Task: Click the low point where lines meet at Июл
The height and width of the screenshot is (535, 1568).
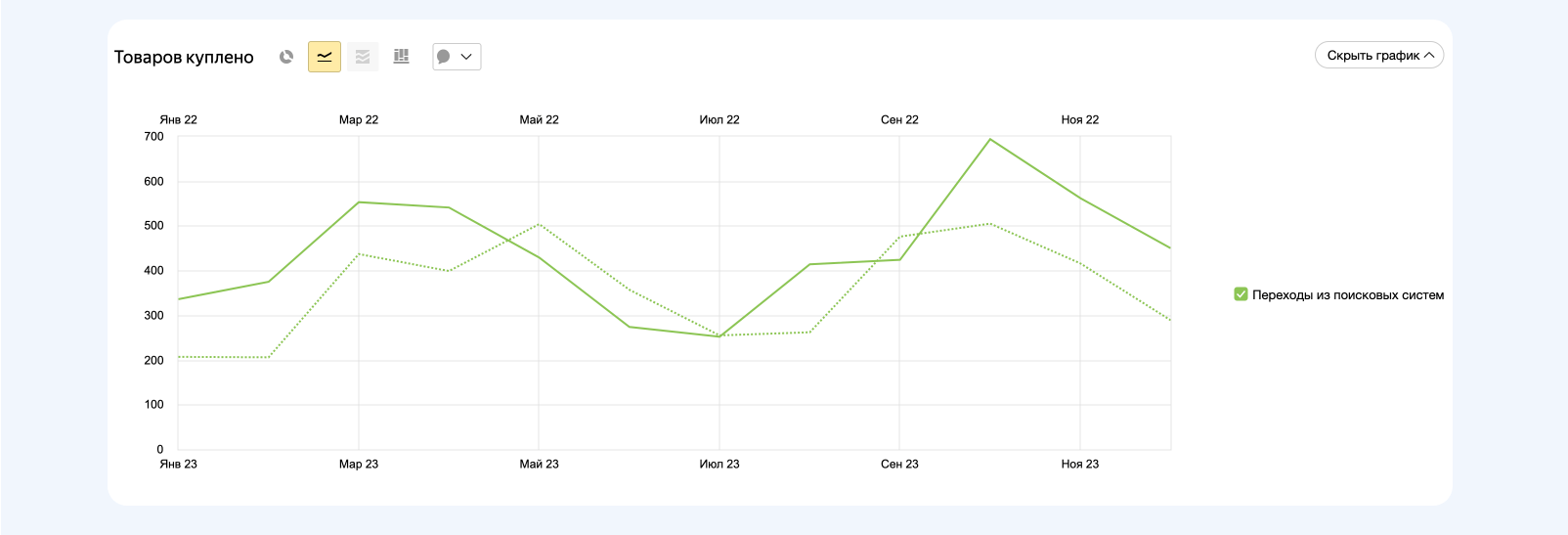Action: pyautogui.click(x=719, y=336)
